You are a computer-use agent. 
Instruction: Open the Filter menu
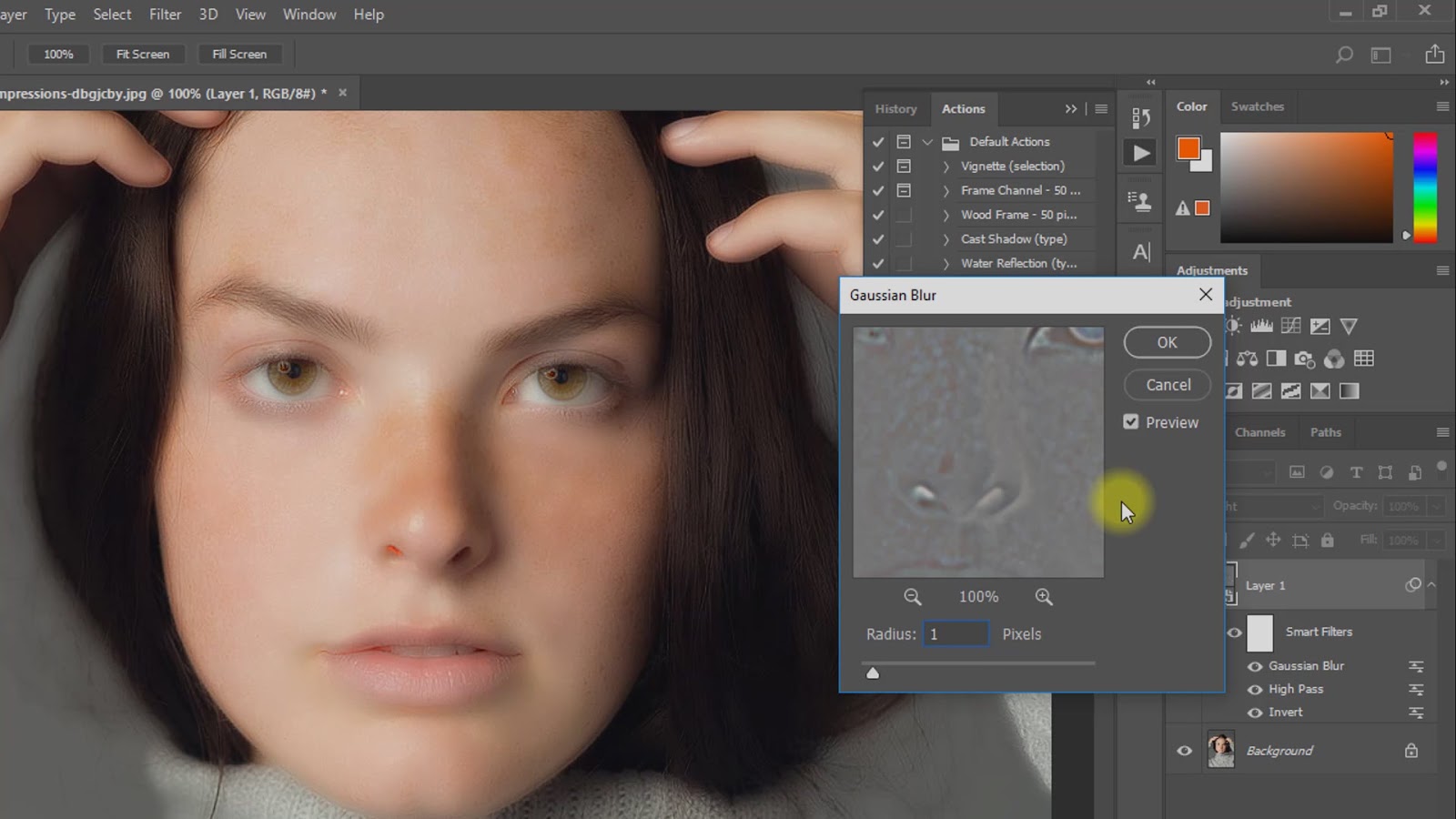(x=165, y=15)
